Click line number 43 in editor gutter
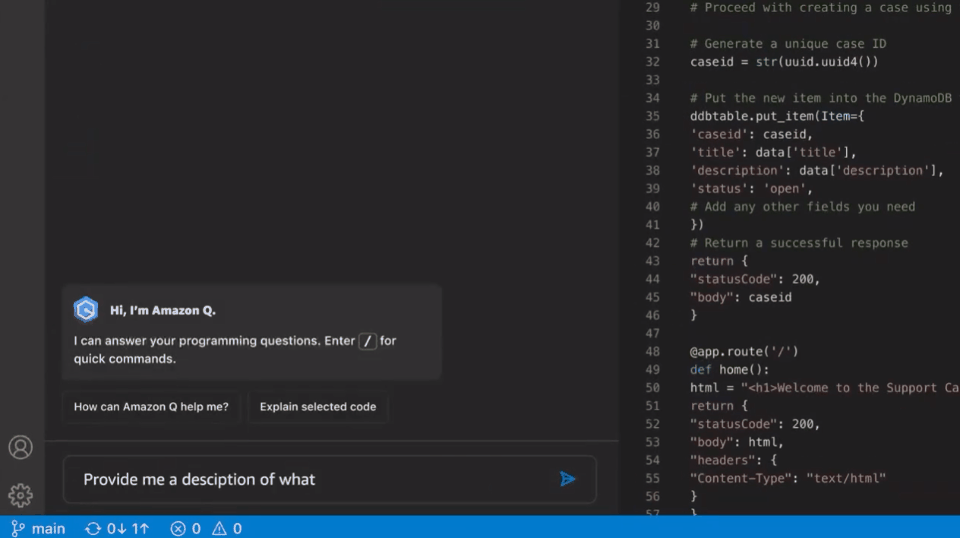 click(653, 261)
